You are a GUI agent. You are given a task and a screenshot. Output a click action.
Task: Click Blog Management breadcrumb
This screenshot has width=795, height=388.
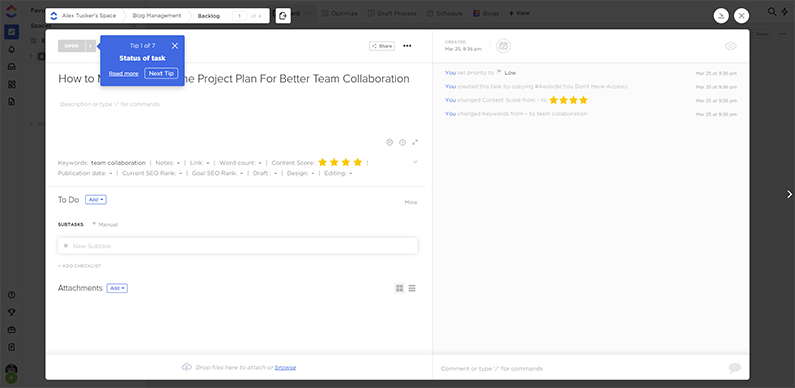tap(157, 16)
